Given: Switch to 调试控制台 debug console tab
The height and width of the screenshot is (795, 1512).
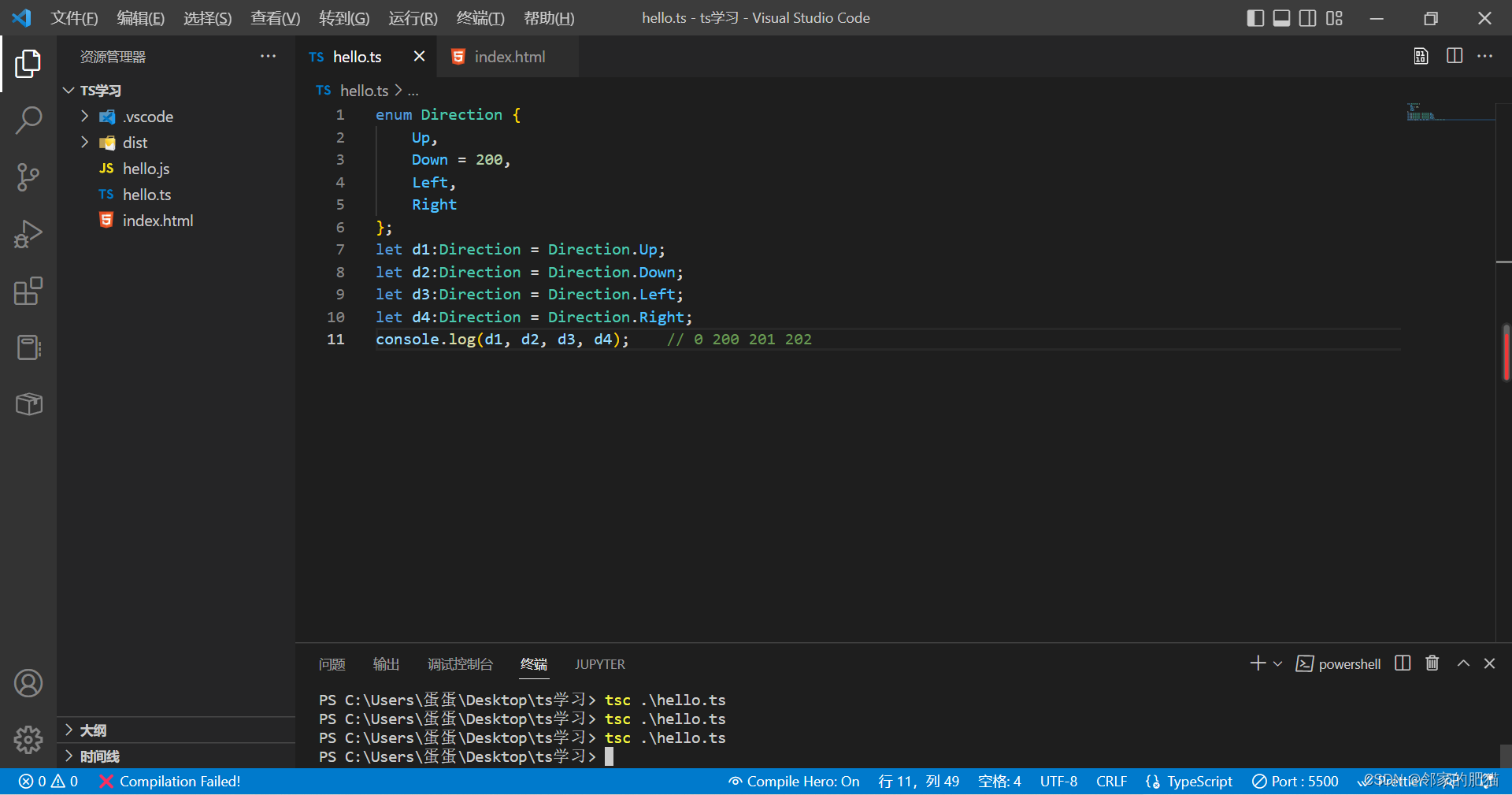Looking at the screenshot, I should [460, 664].
